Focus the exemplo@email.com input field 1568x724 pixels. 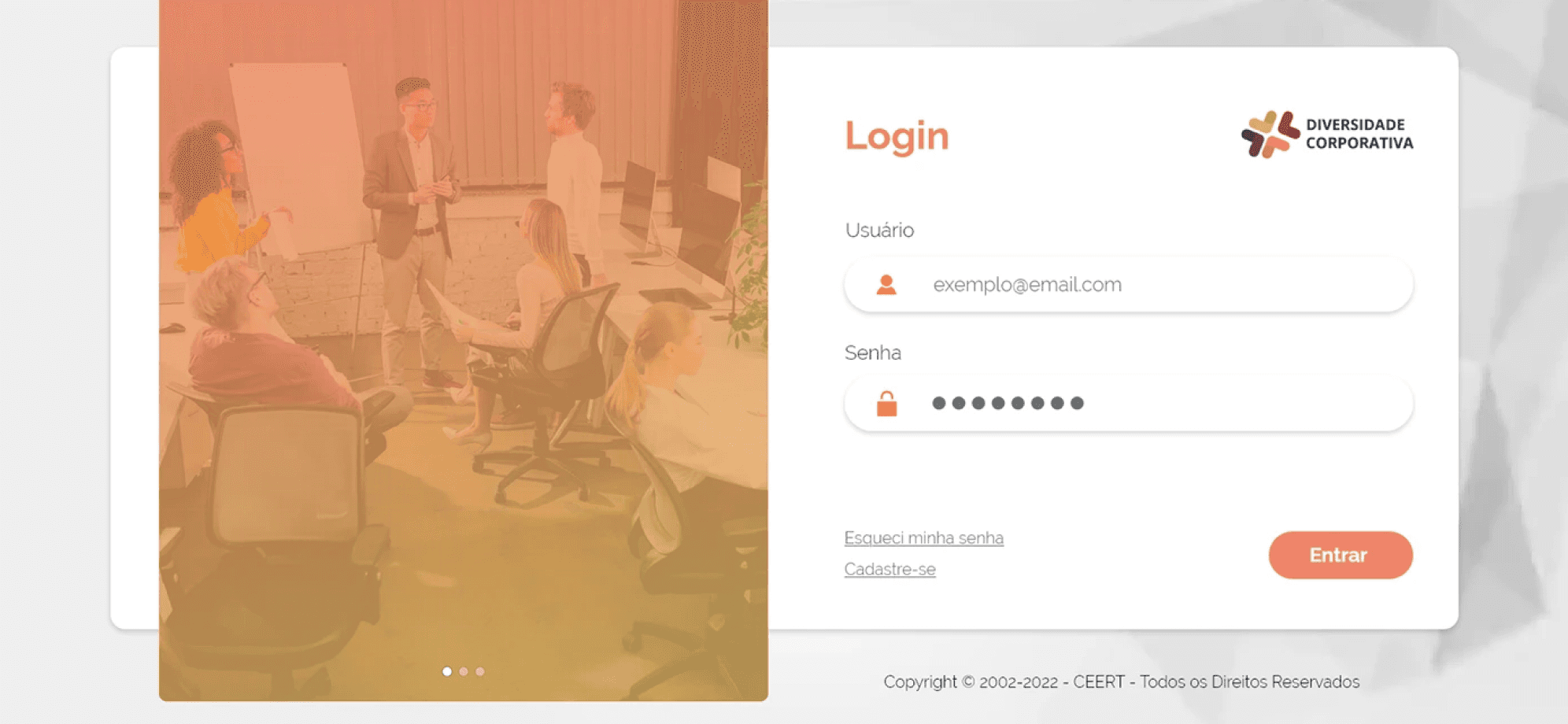point(1129,285)
